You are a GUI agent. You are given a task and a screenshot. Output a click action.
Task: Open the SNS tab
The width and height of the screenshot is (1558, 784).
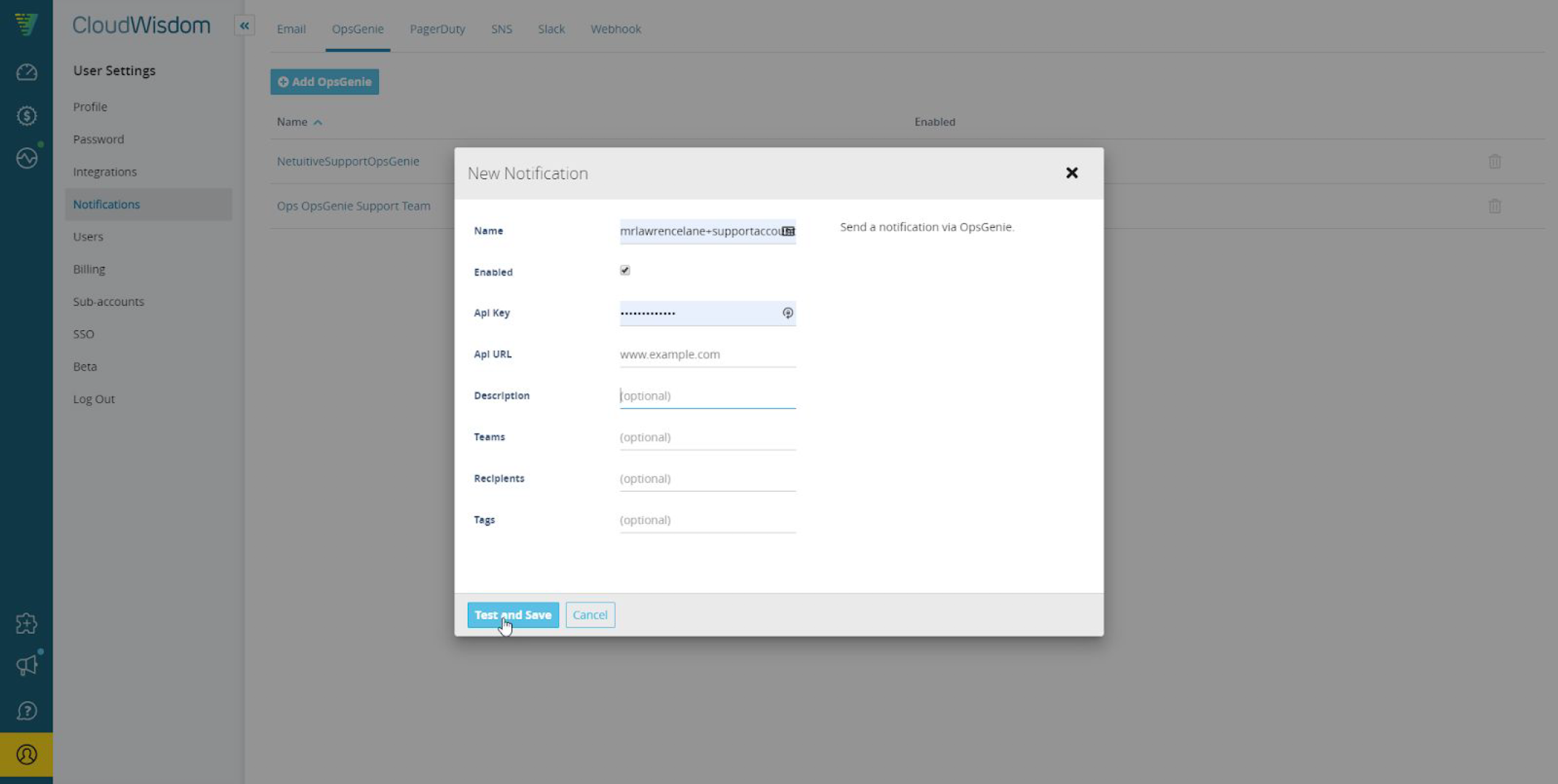tap(501, 29)
